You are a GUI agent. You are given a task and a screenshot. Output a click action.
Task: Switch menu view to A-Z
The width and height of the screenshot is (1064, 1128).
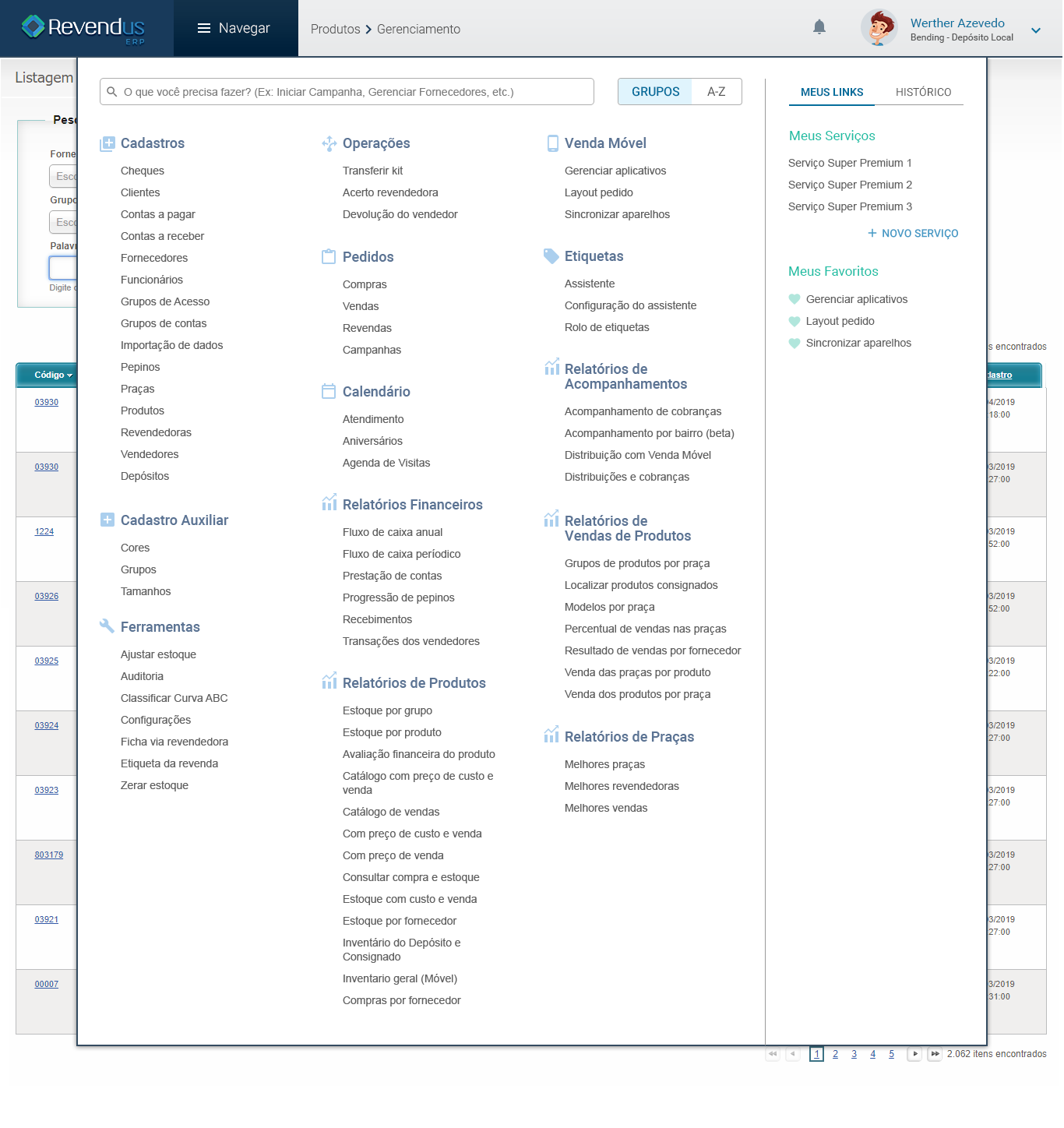click(x=716, y=92)
